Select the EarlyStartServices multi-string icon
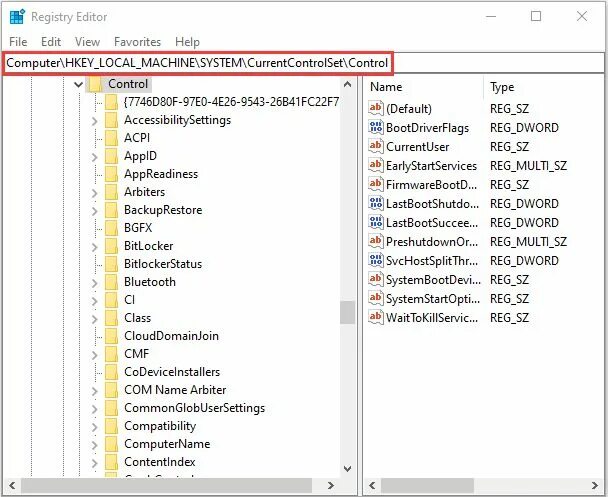Image resolution: width=608 pixels, height=497 pixels. point(375,165)
